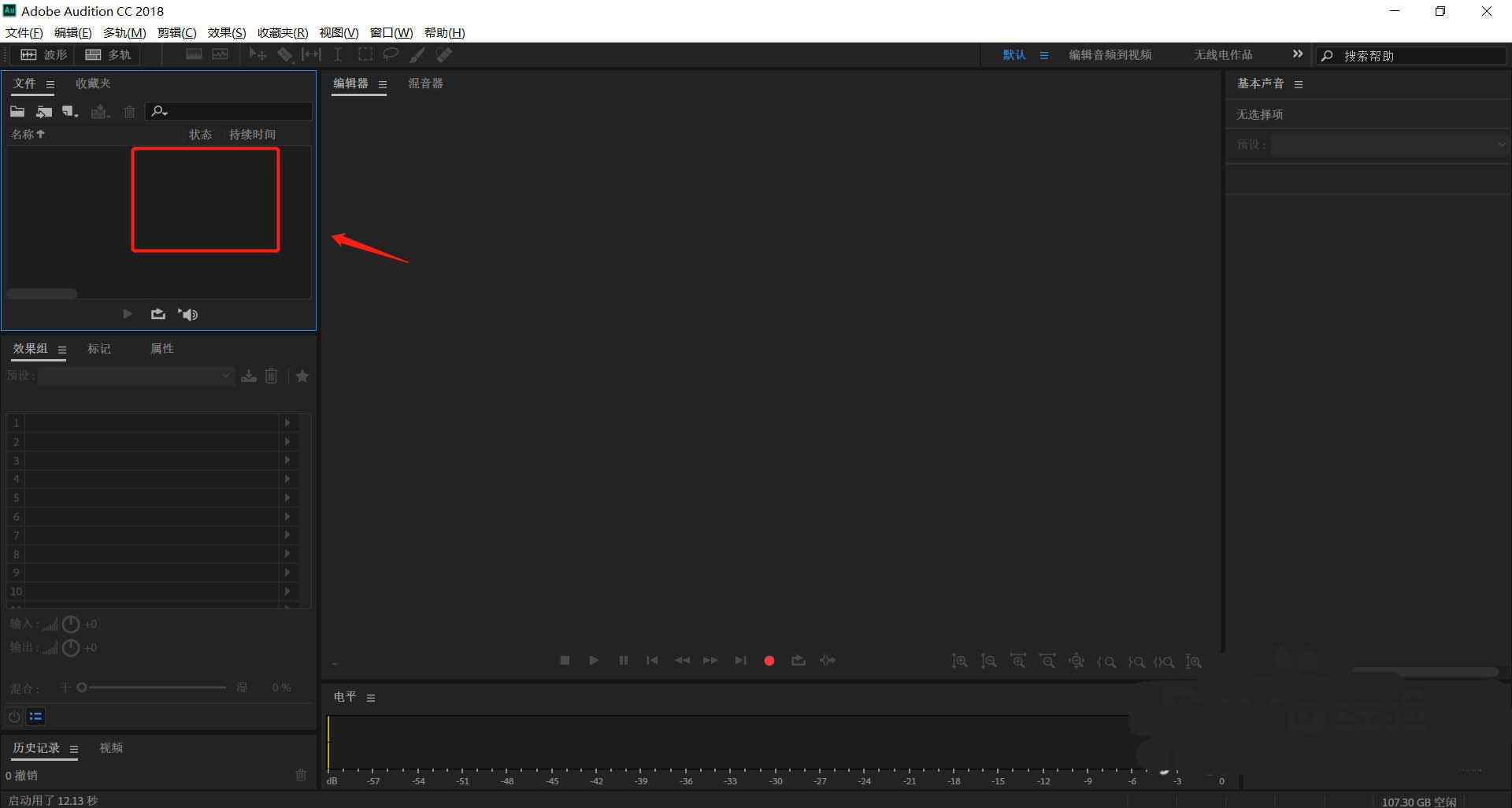Click the Zoom In (Amplitude) icon
The width and height of the screenshot is (1512, 808).
[959, 662]
